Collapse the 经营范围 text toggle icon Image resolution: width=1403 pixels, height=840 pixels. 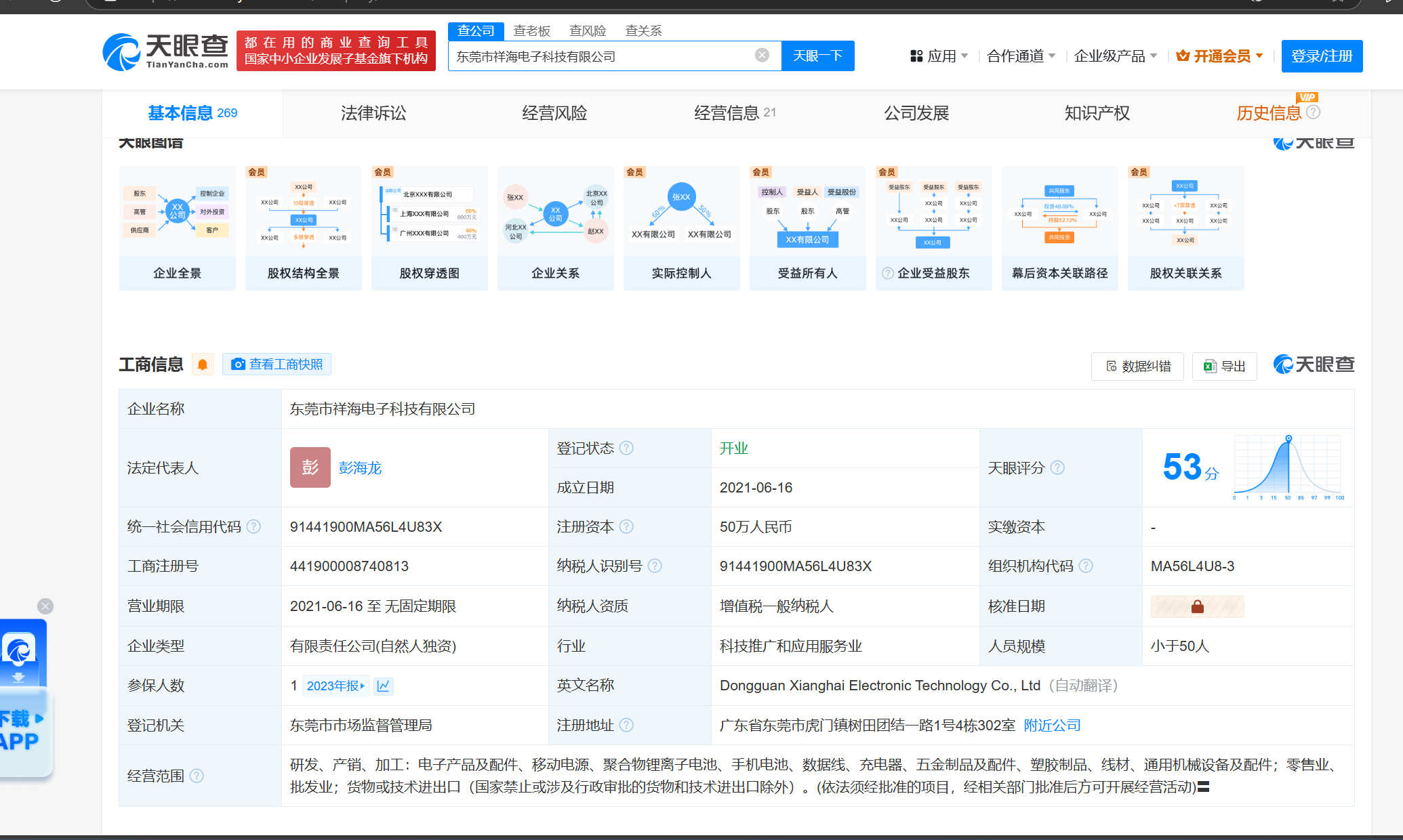[1204, 787]
